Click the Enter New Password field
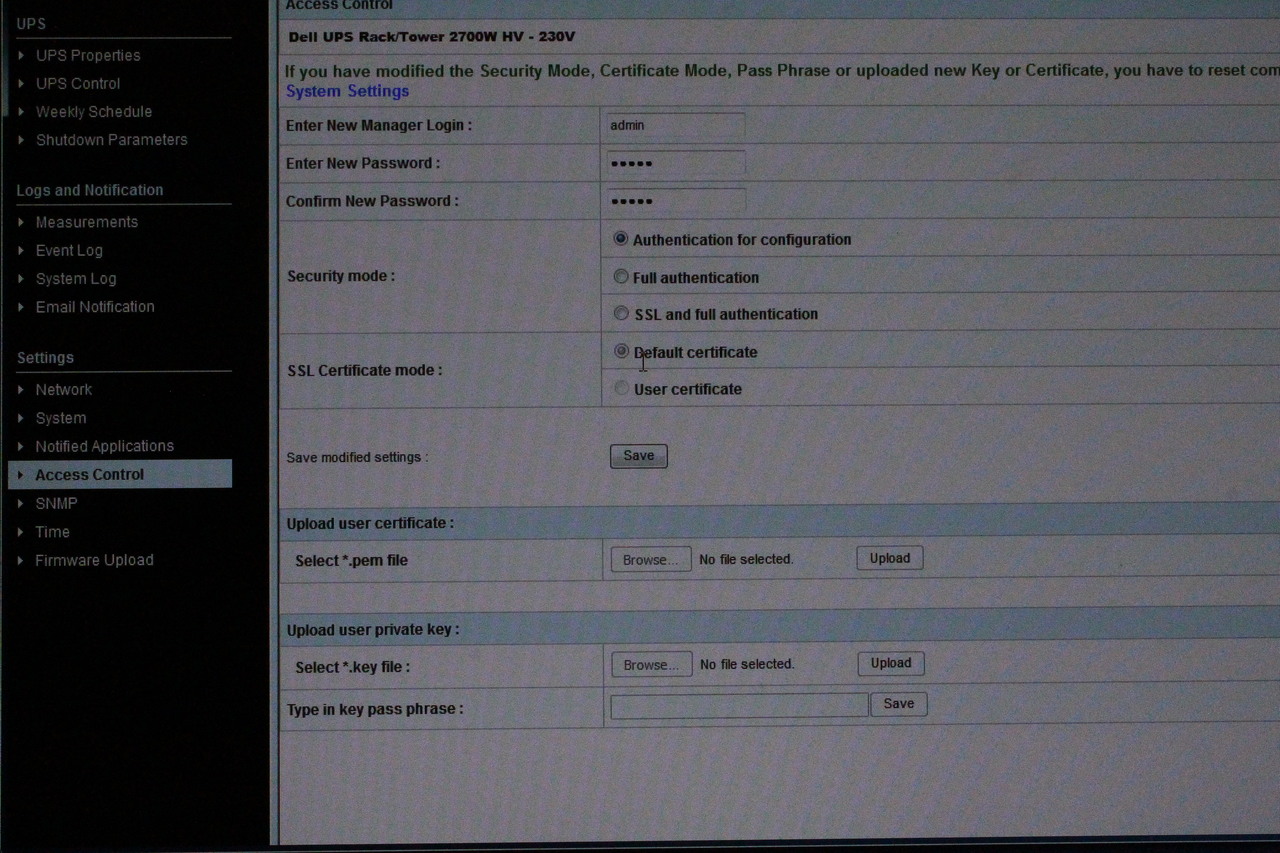 click(675, 163)
